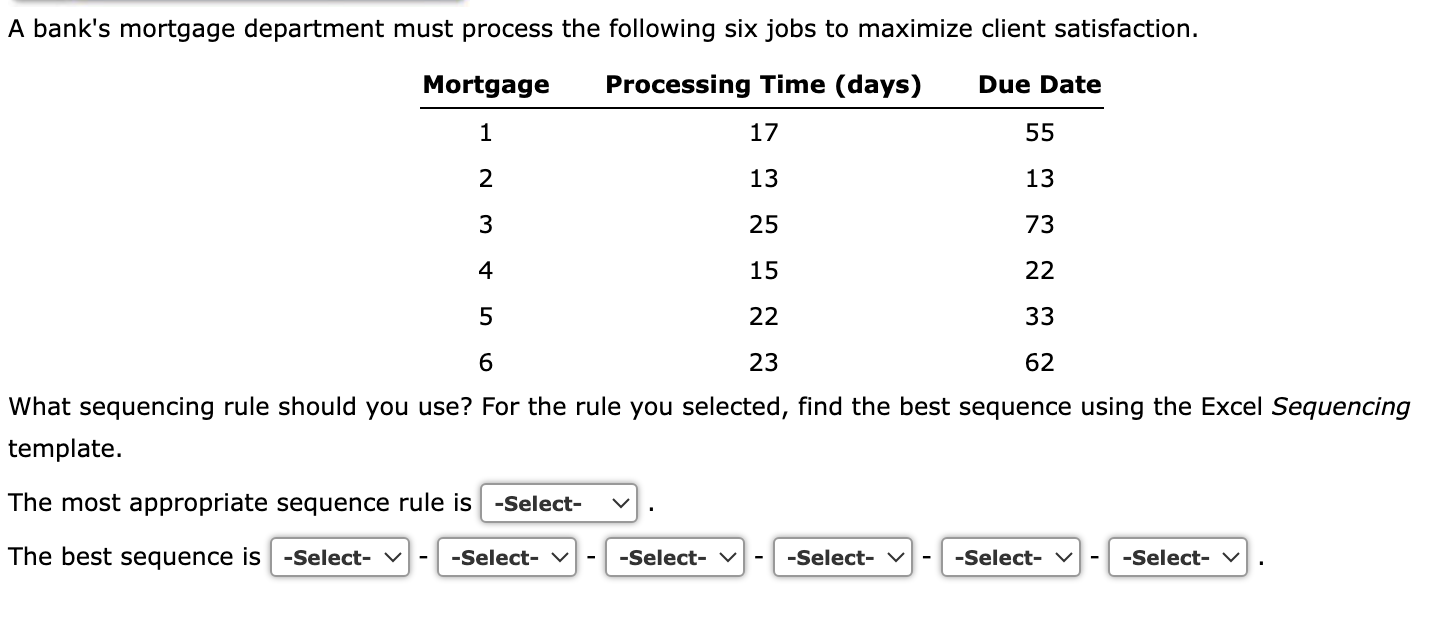Open the third best sequence dropdown
Viewport: 1438px width, 642px height.
675,557
